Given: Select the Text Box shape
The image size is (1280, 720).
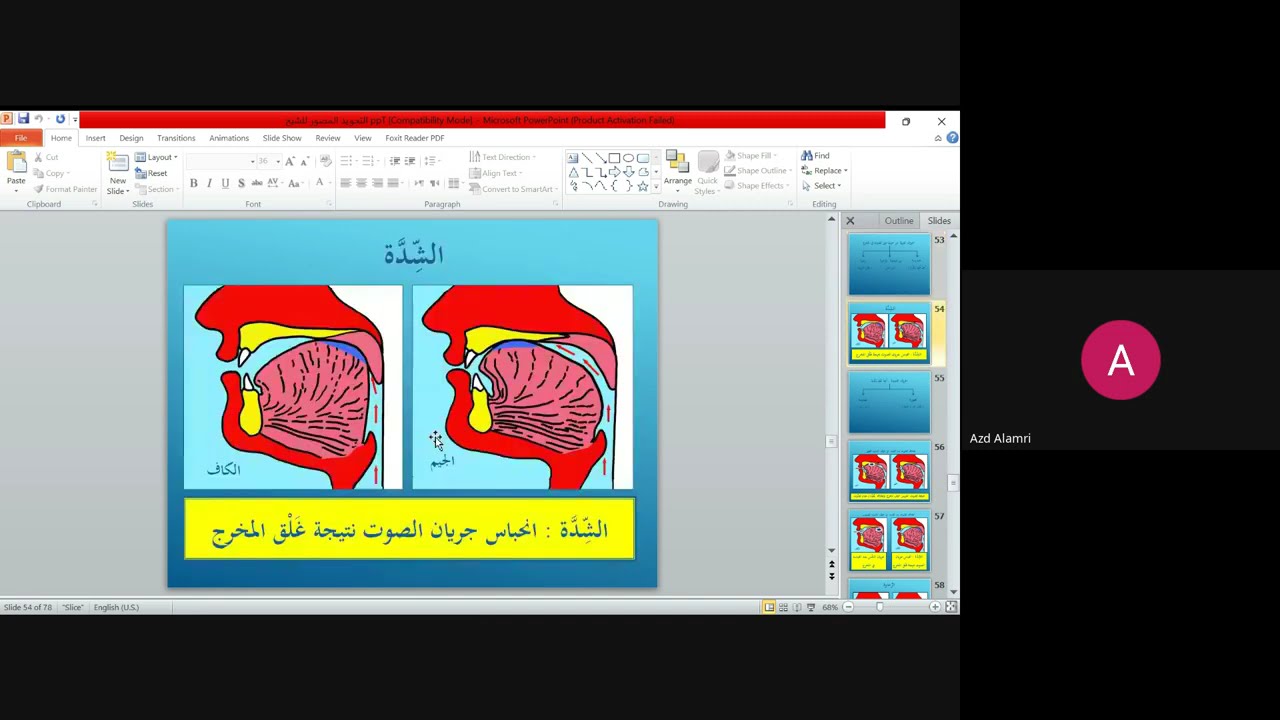Looking at the screenshot, I should click(x=573, y=158).
